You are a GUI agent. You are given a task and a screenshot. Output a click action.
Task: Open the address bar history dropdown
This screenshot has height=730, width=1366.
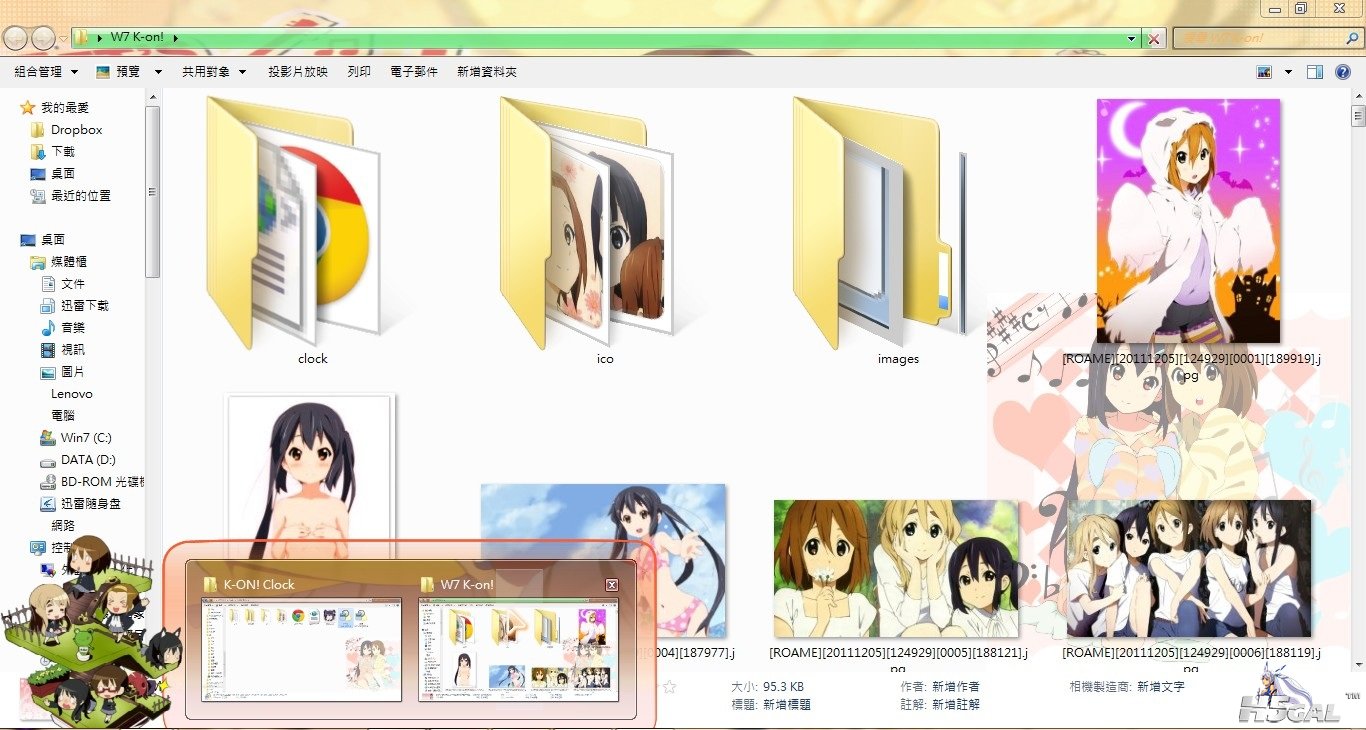pos(1132,38)
